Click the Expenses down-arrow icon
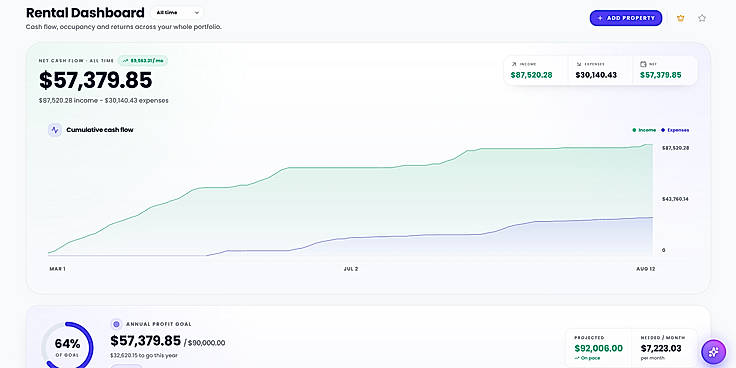Image resolution: width=736 pixels, height=368 pixels. coord(579,64)
